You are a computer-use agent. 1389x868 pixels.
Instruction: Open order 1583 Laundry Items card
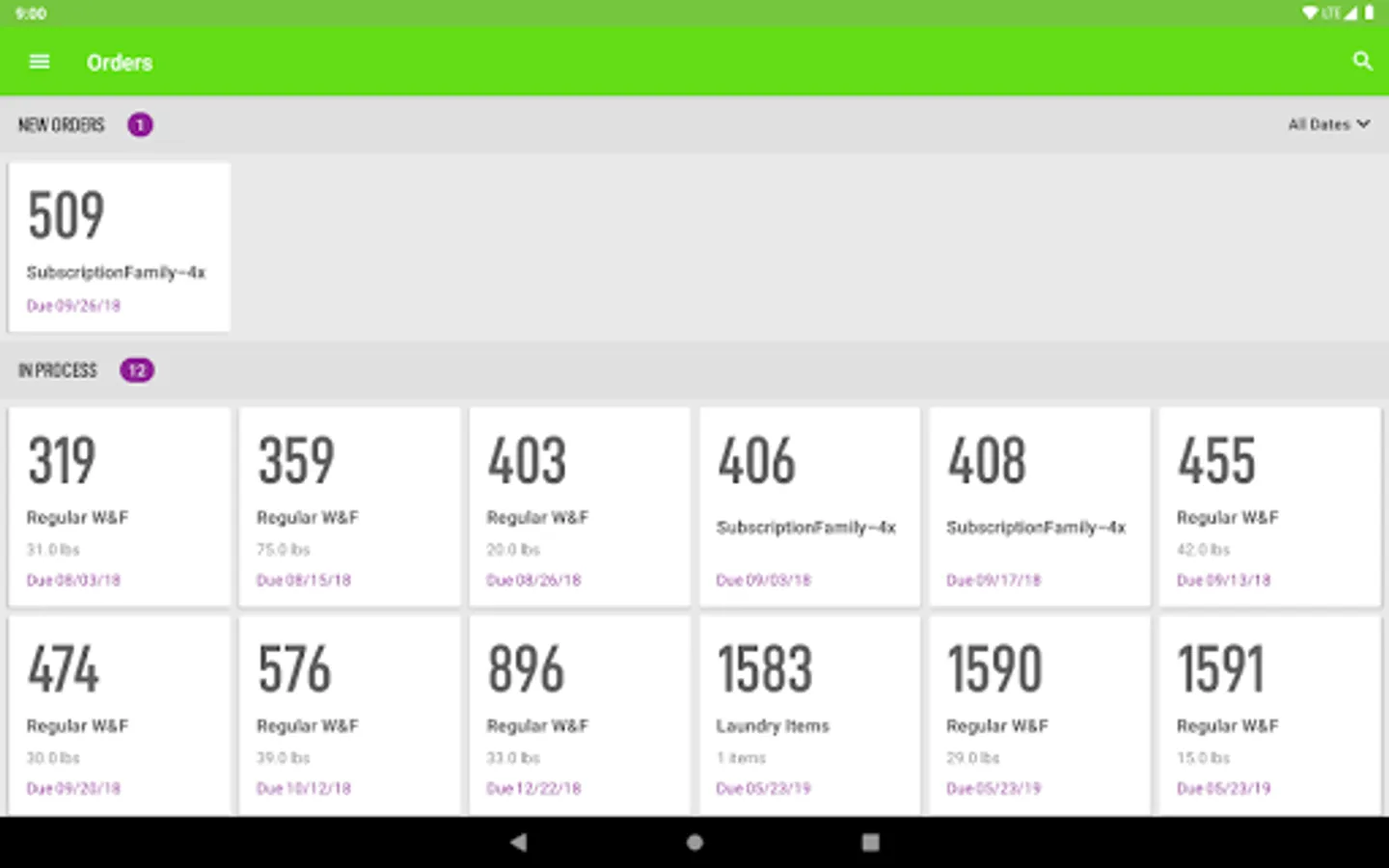[x=809, y=717]
